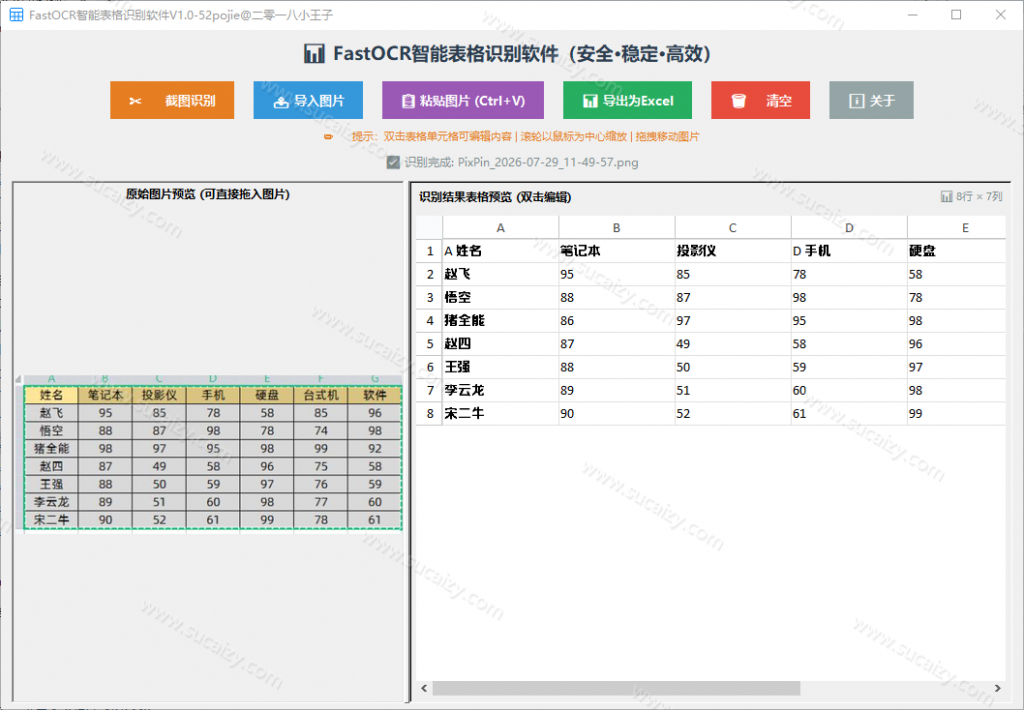Click result cell 'D 手机'
The height and width of the screenshot is (710, 1024).
coord(849,251)
